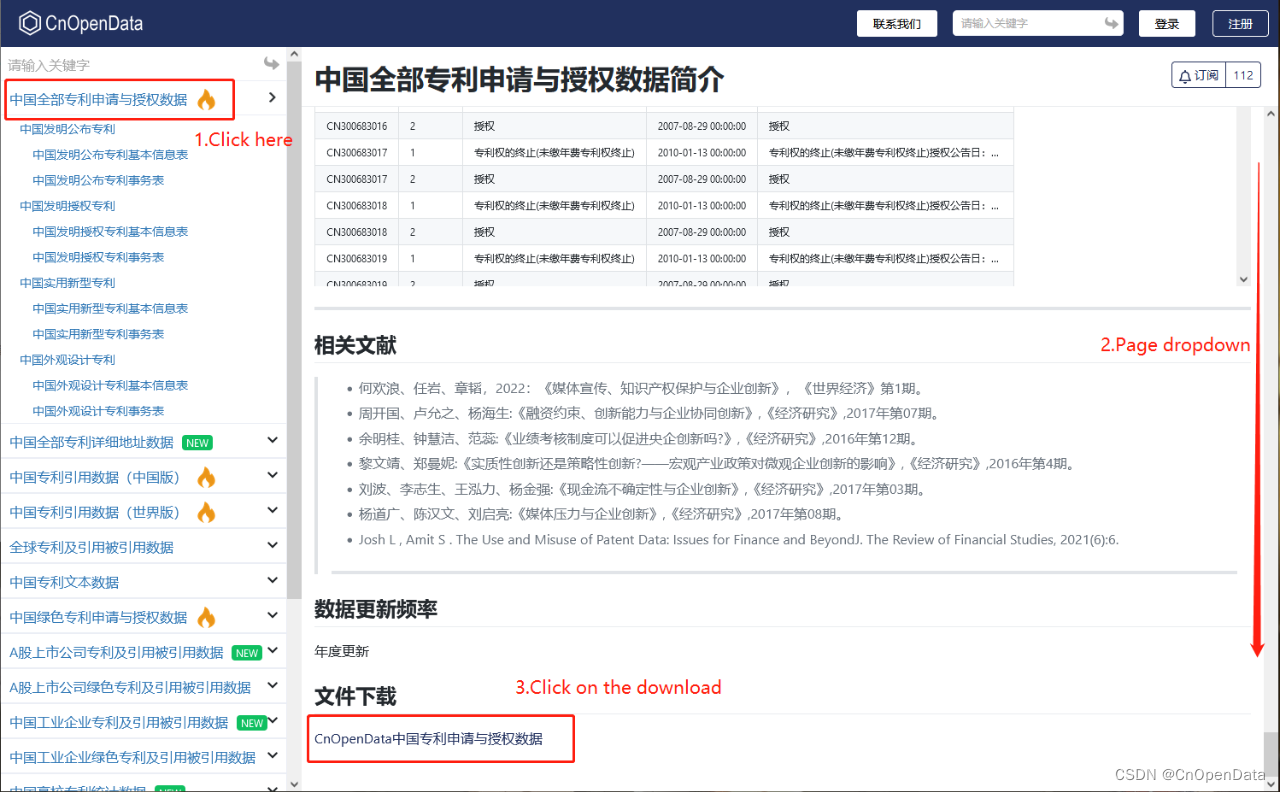
Task: Expand 中国专利文本数据 chevron
Action: tap(272, 580)
